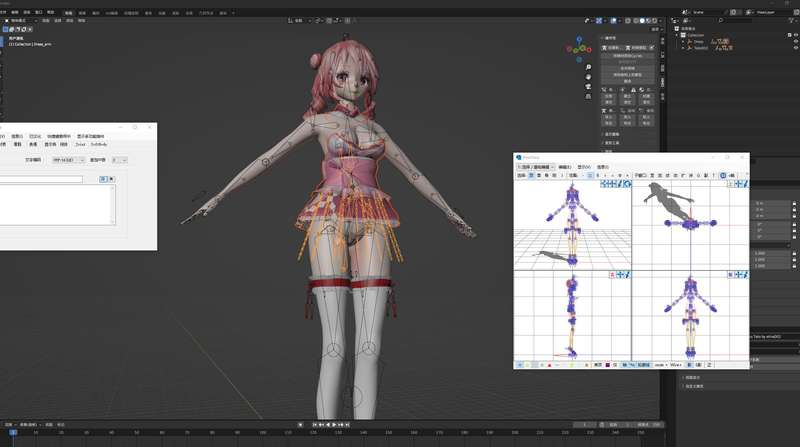Image resolution: width=800 pixels, height=447 pixels.
Task: Click the play animation button in timeline
Action: click(335, 424)
